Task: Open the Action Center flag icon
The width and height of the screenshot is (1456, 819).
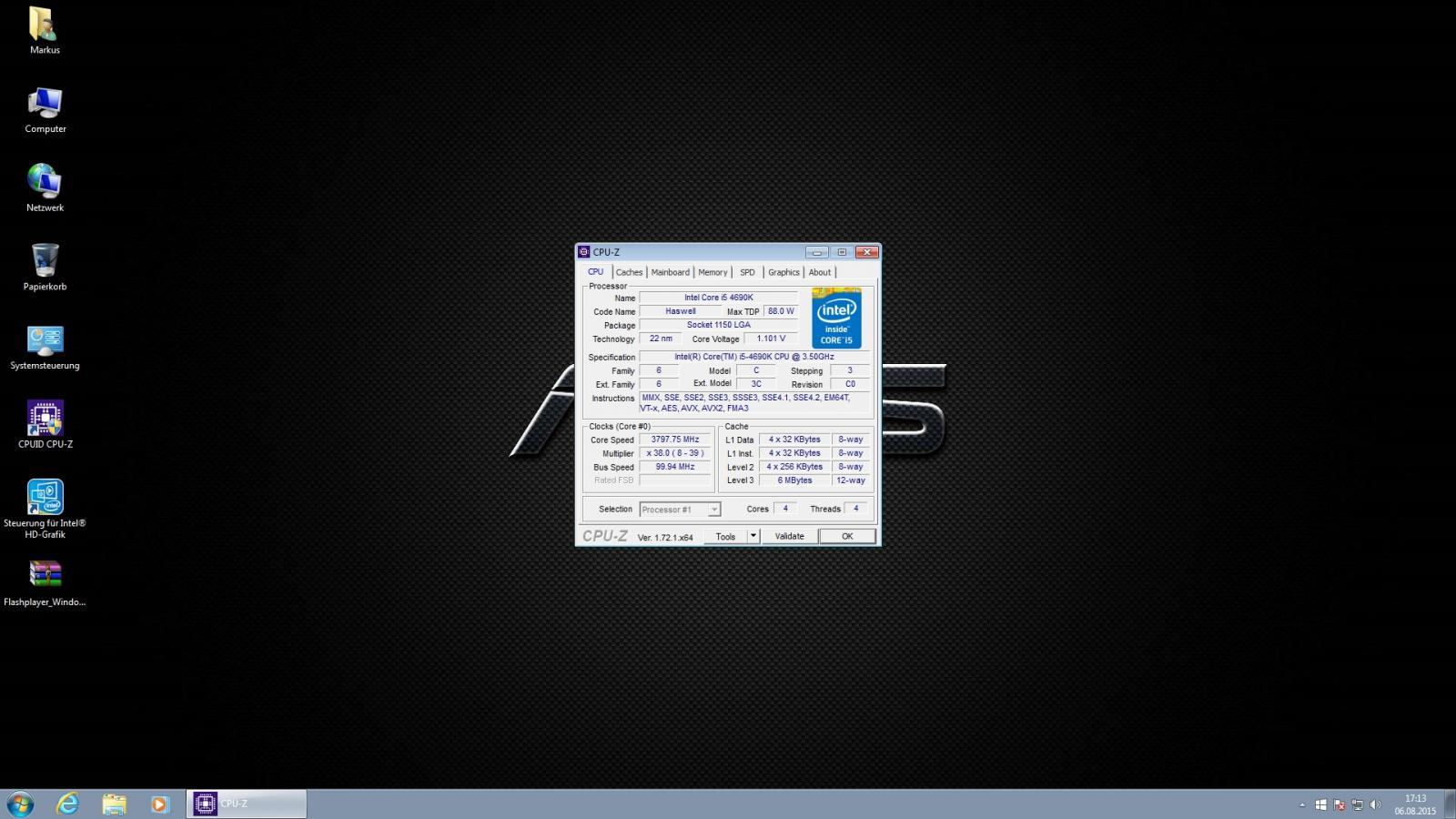Action: 1339,805
